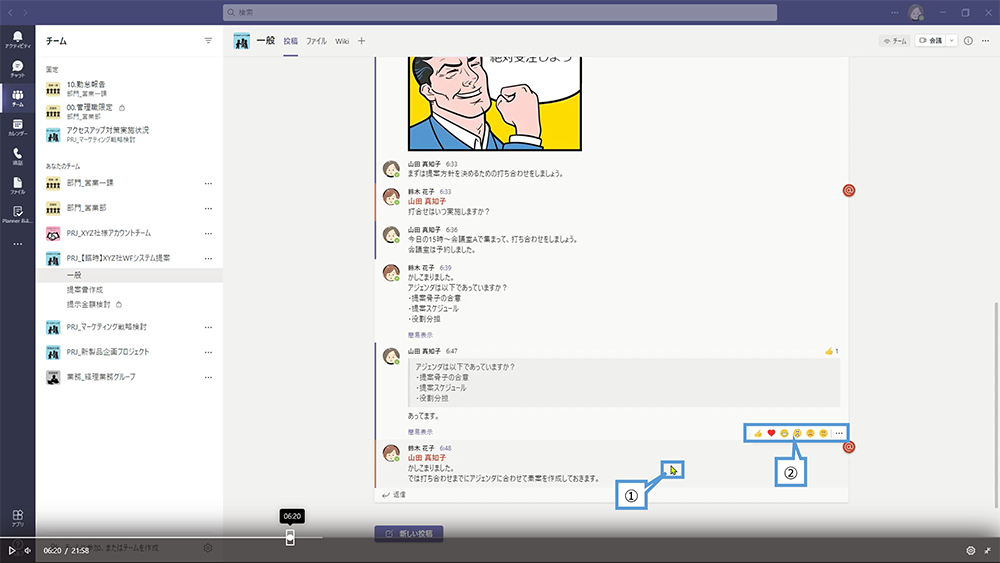Expand the 会議 meeting dropdown arrow

click(952, 41)
